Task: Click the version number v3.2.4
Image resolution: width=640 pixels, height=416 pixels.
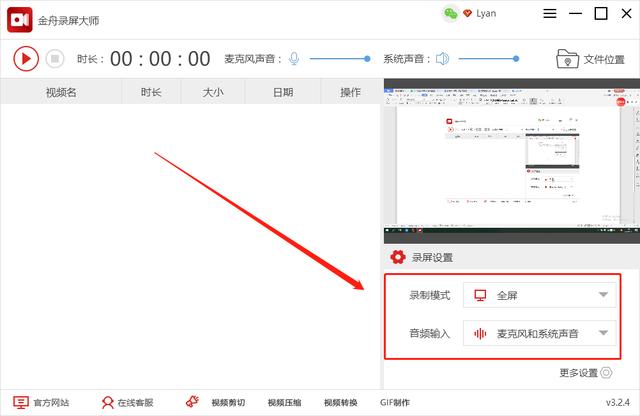Action: 618,403
